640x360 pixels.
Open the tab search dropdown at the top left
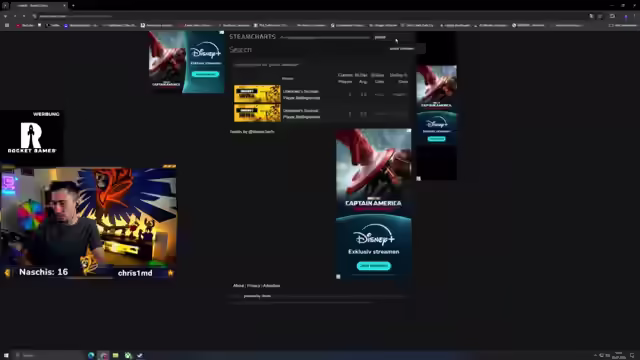point(5,6)
